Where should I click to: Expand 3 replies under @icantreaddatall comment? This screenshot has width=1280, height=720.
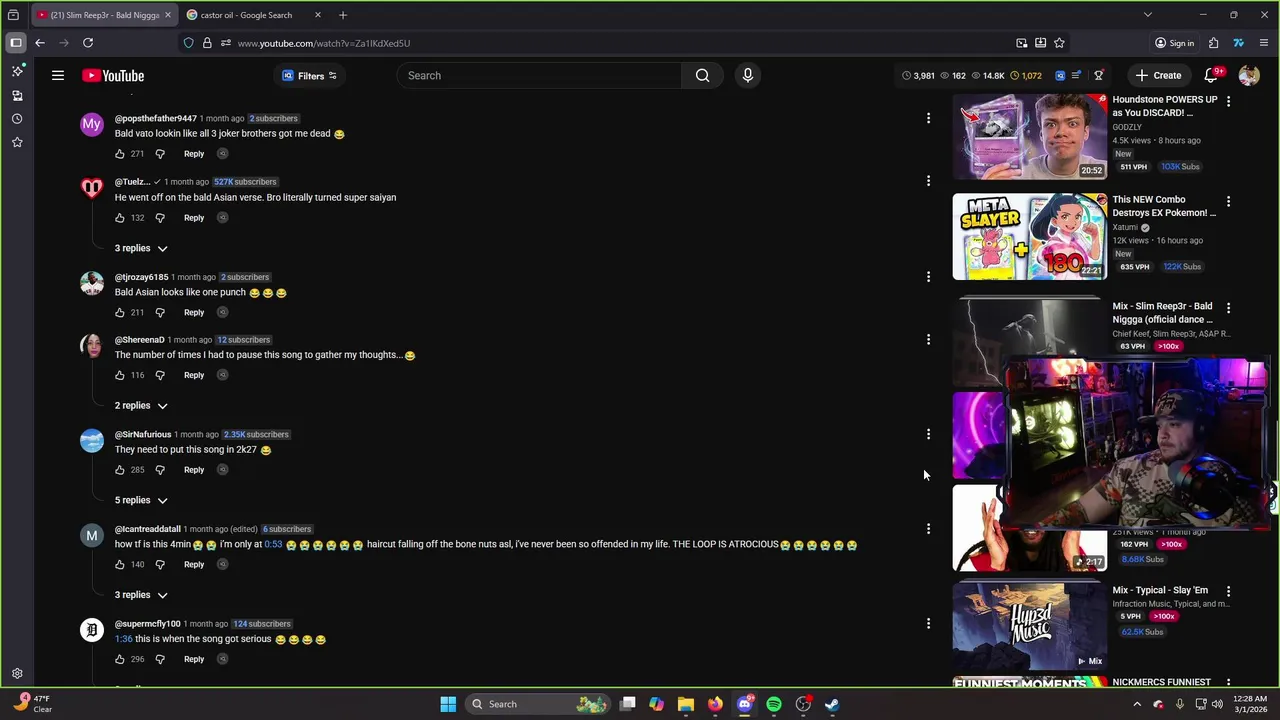pyautogui.click(x=141, y=595)
